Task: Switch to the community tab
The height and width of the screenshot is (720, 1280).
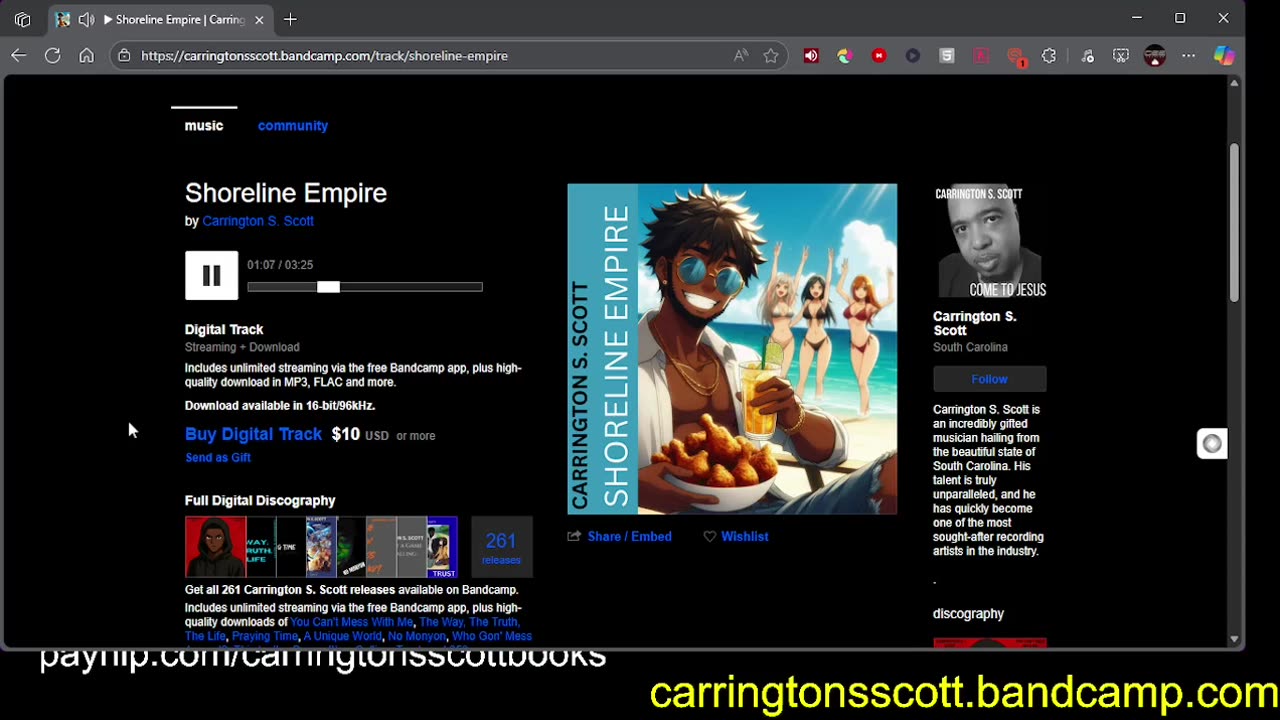Action: point(293,126)
